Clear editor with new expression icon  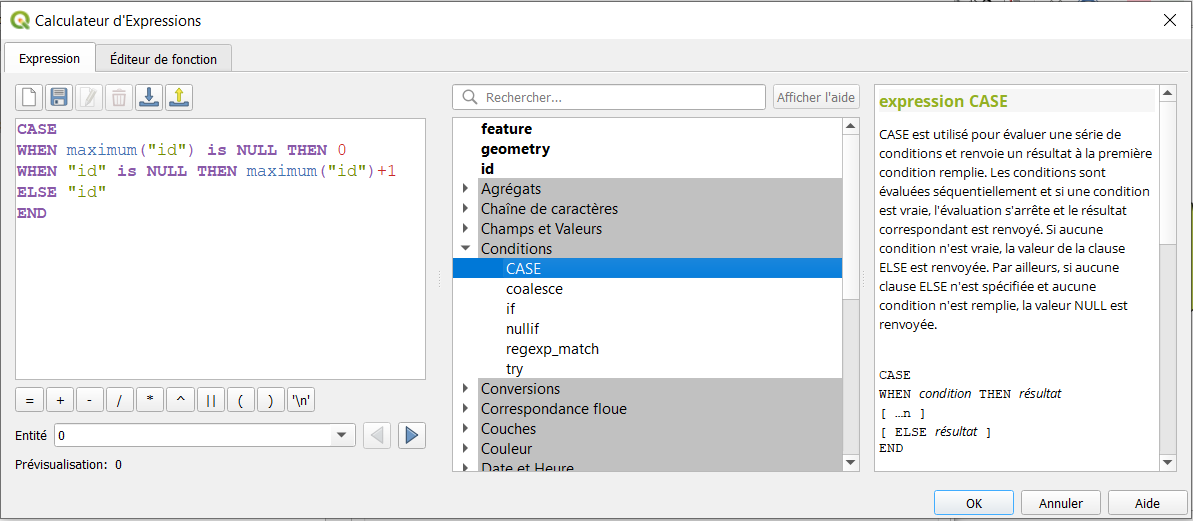29,97
